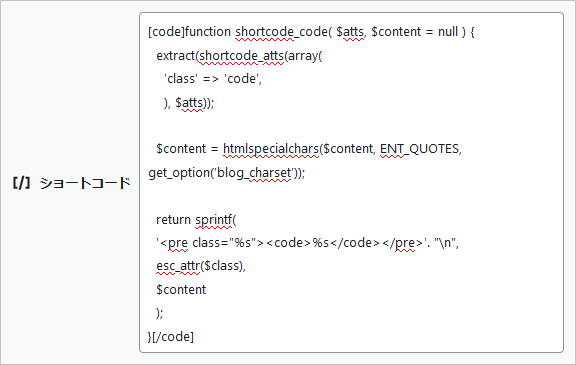576x365 pixels.
Task: Click the word sprintf in return line
Action: (213, 220)
